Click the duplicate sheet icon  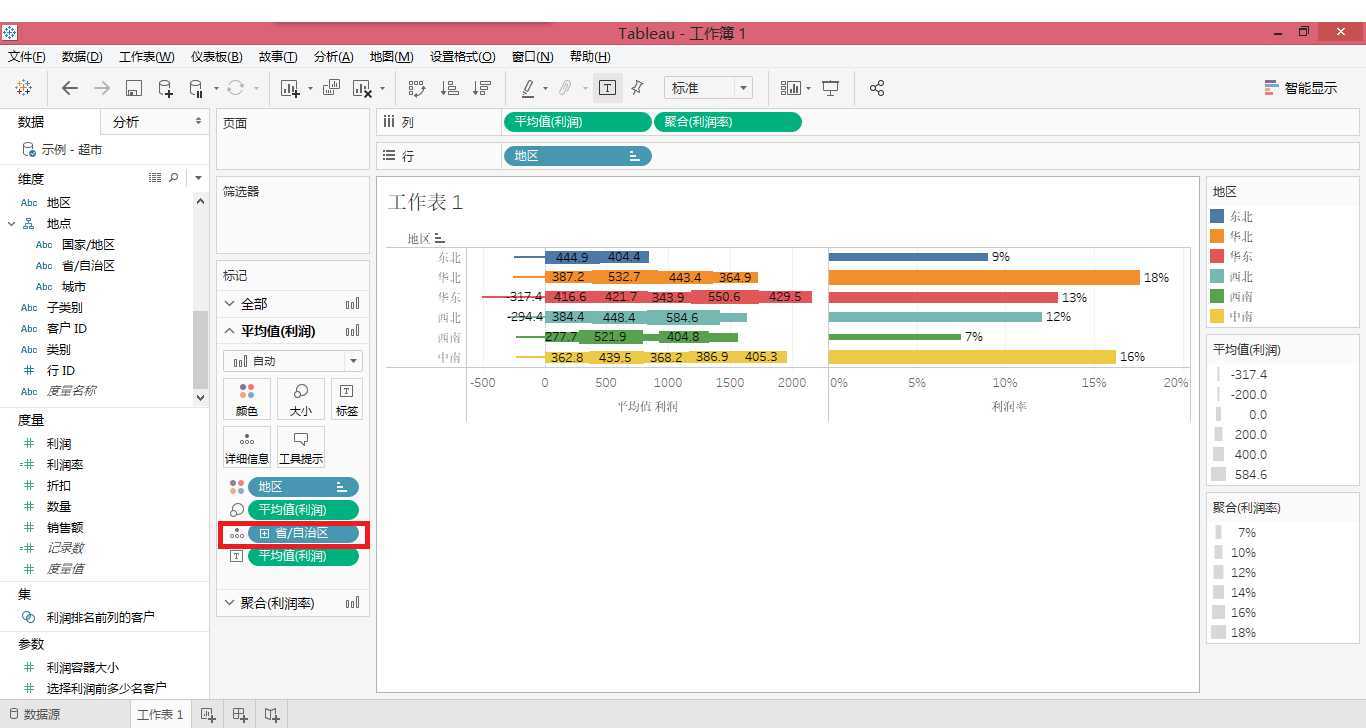click(x=331, y=88)
